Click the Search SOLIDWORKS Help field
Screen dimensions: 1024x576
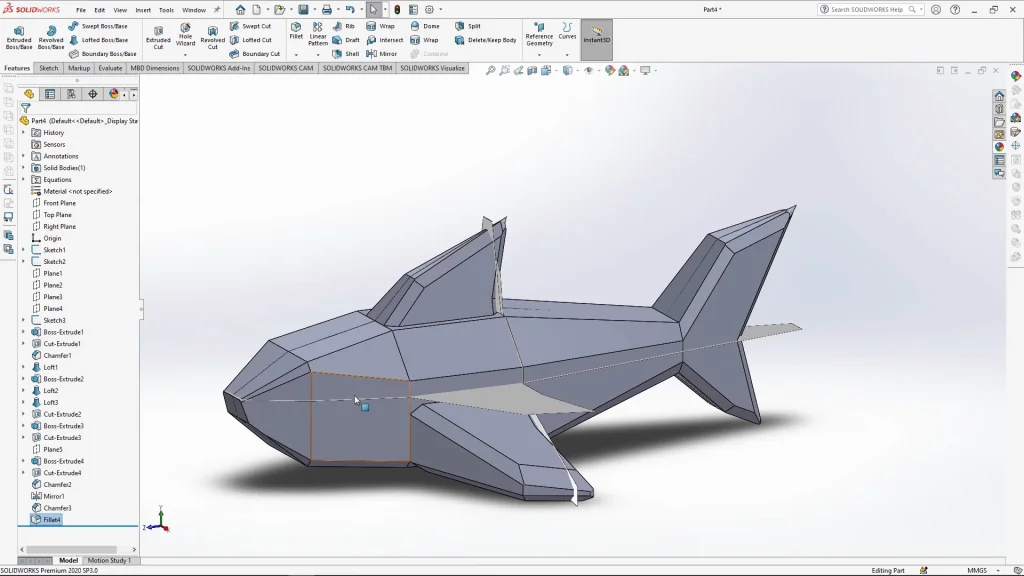pyautogui.click(x=866, y=9)
